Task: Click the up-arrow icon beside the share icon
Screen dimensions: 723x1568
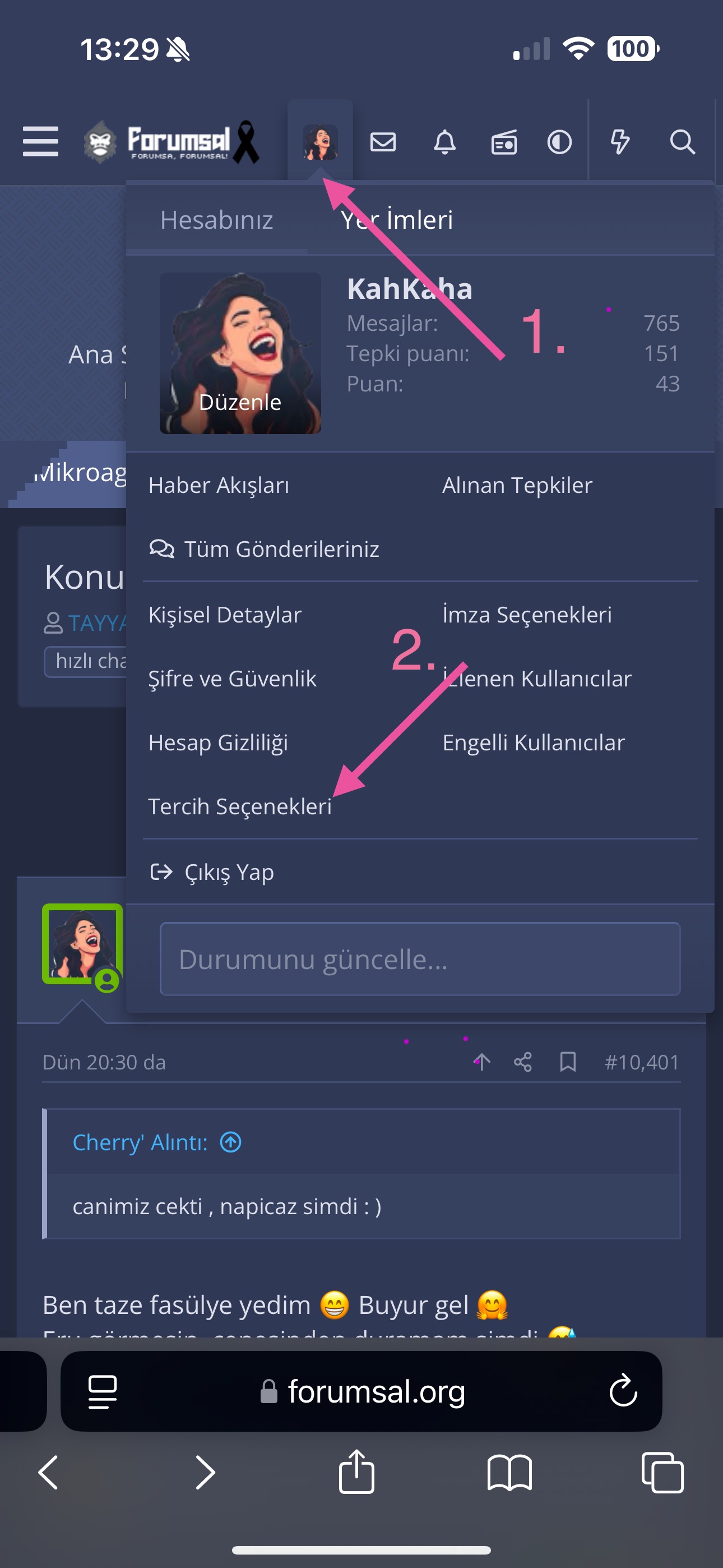Action: [x=481, y=1062]
